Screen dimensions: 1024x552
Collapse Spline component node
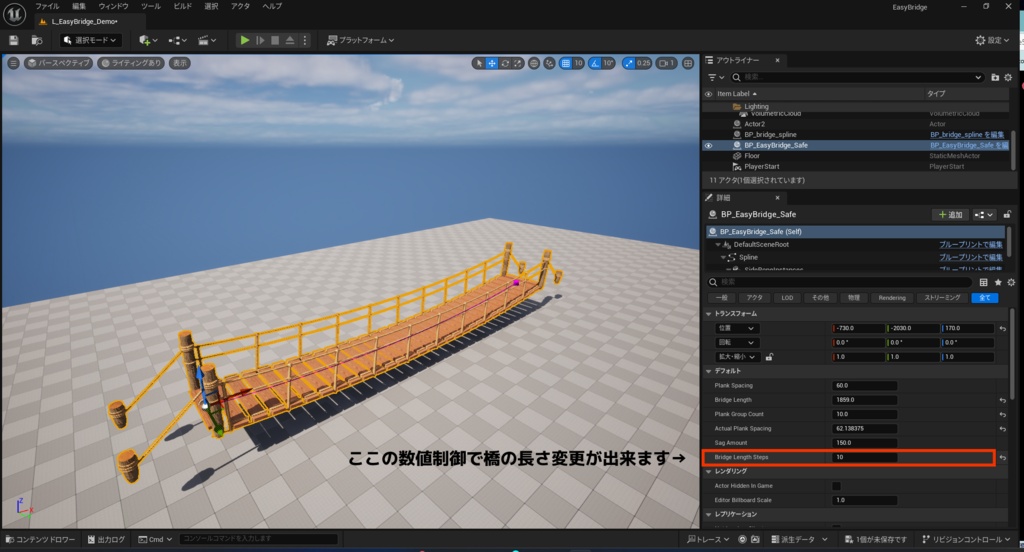tap(723, 257)
